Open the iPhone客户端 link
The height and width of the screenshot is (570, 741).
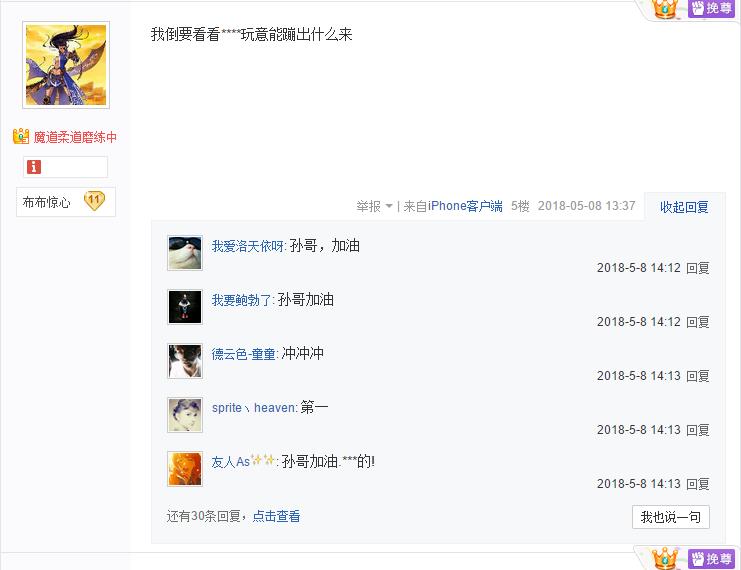pyautogui.click(x=465, y=206)
